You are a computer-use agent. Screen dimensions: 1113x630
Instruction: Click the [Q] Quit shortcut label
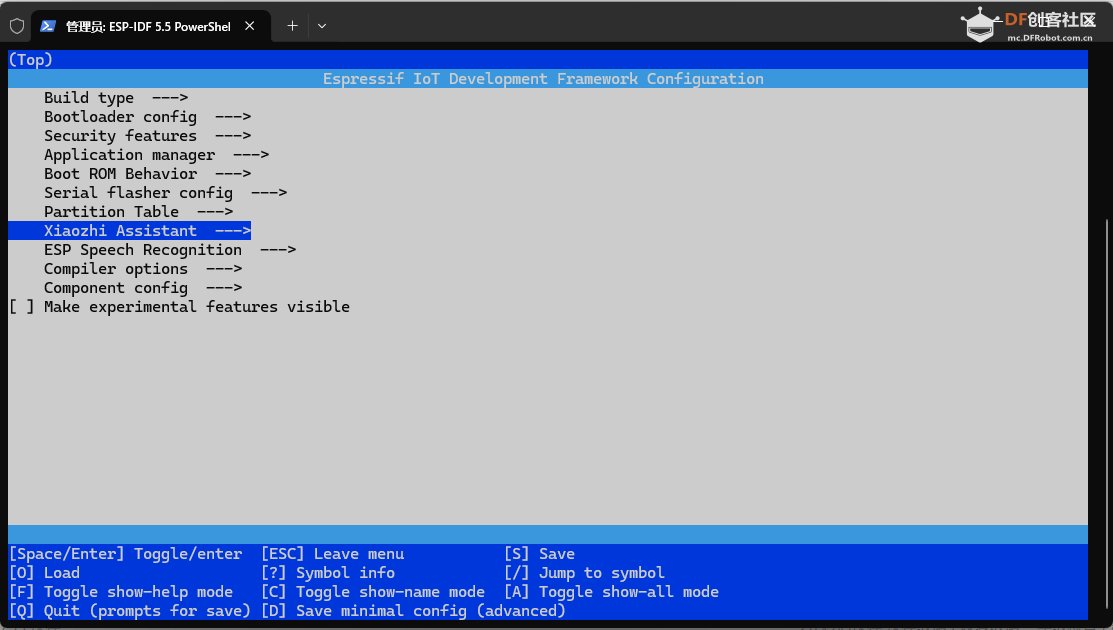tap(129, 611)
